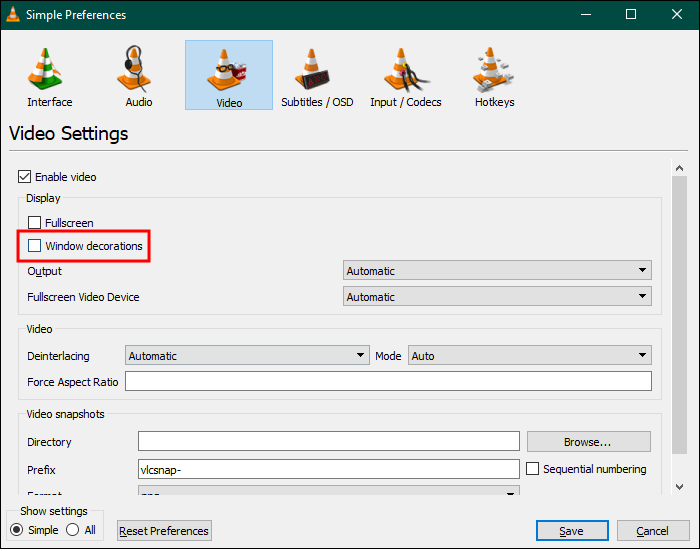Tick the Window decorations checkbox
700x549 pixels.
click(x=35, y=246)
